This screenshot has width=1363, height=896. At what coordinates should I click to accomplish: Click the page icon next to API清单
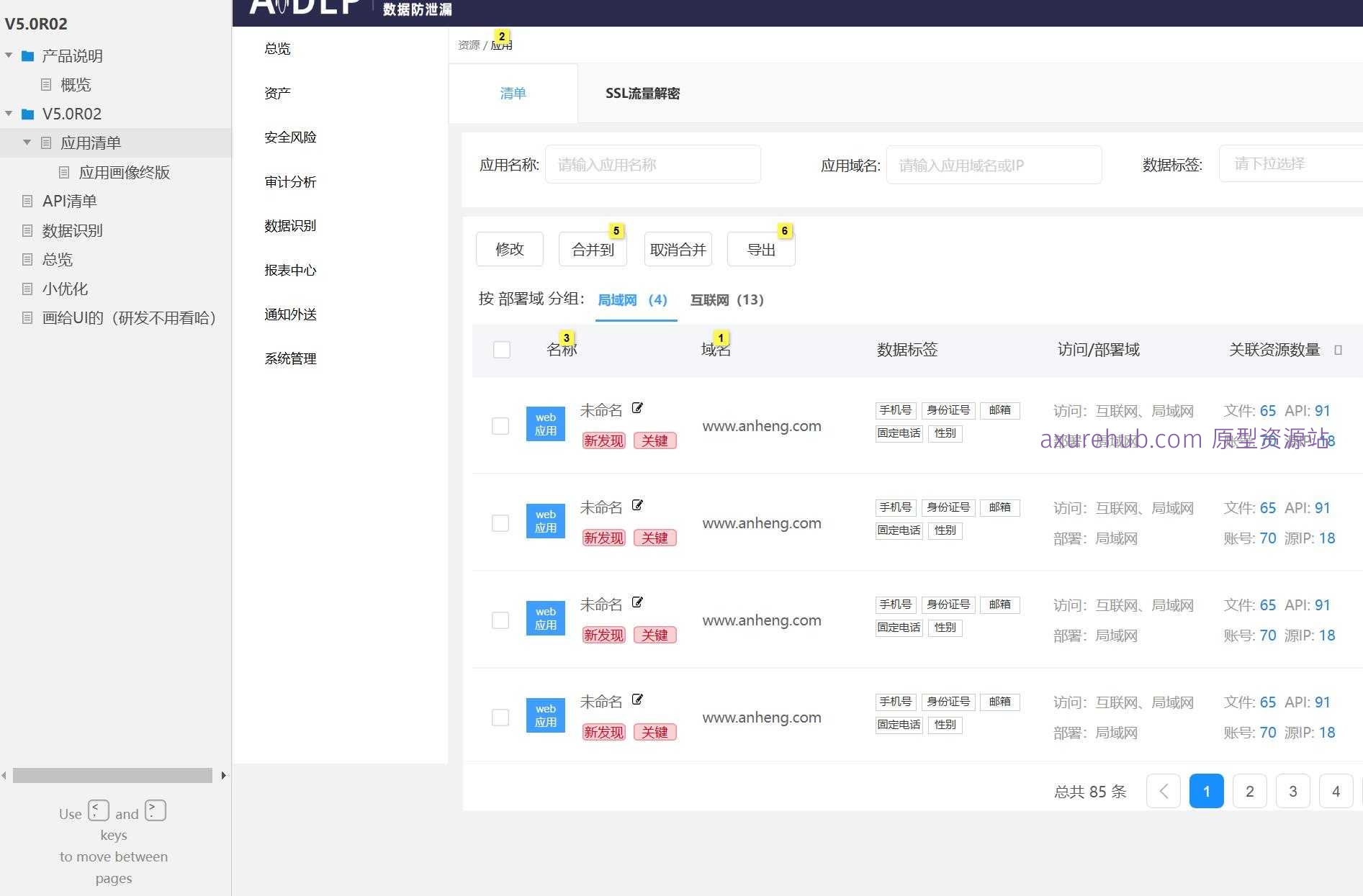pos(27,201)
